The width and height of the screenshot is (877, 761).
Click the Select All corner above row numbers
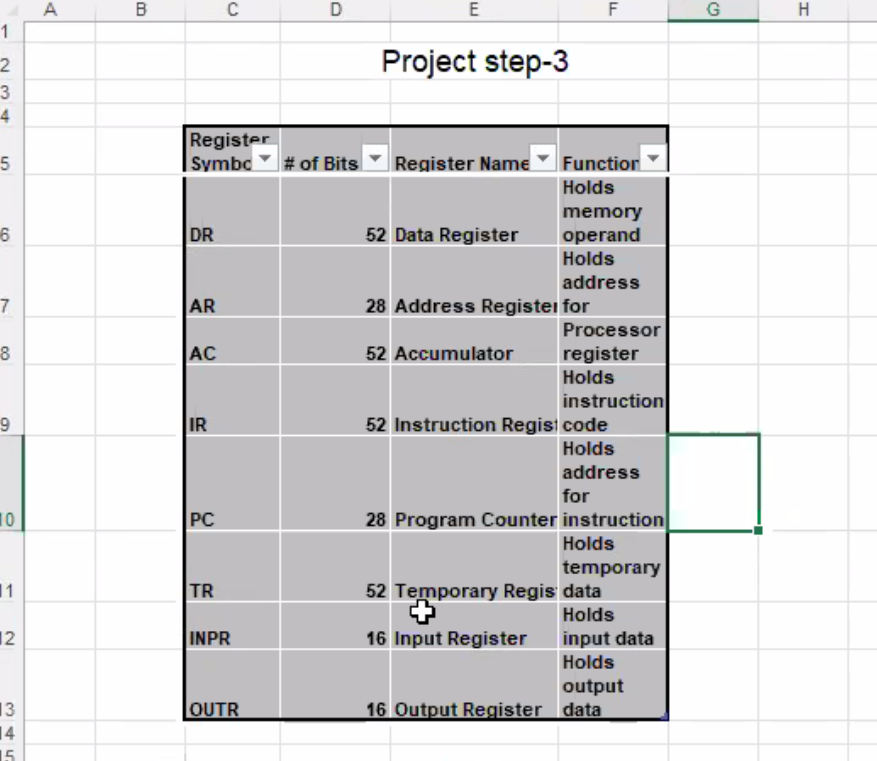11,10
